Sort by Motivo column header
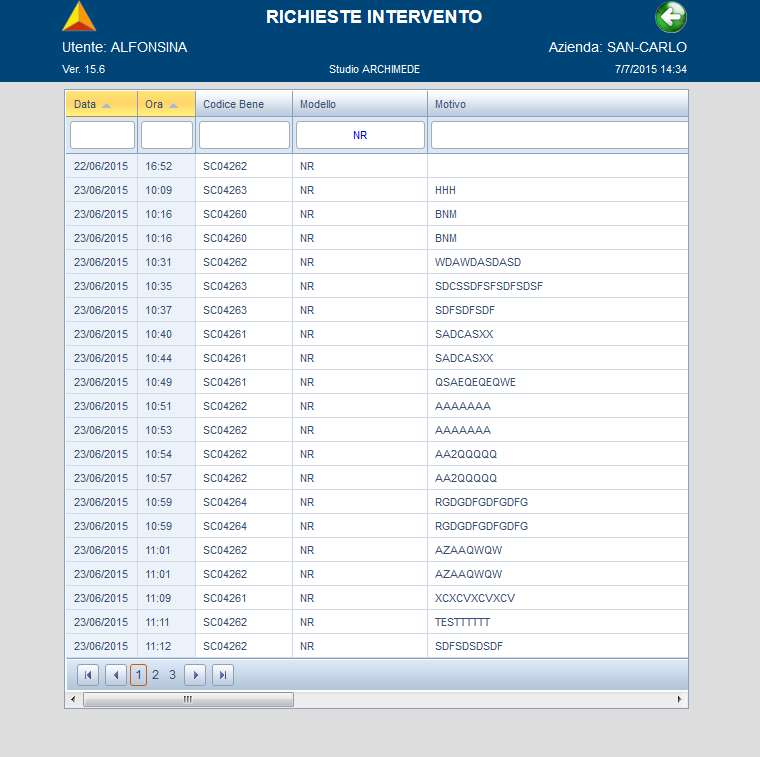760x757 pixels. 557,104
